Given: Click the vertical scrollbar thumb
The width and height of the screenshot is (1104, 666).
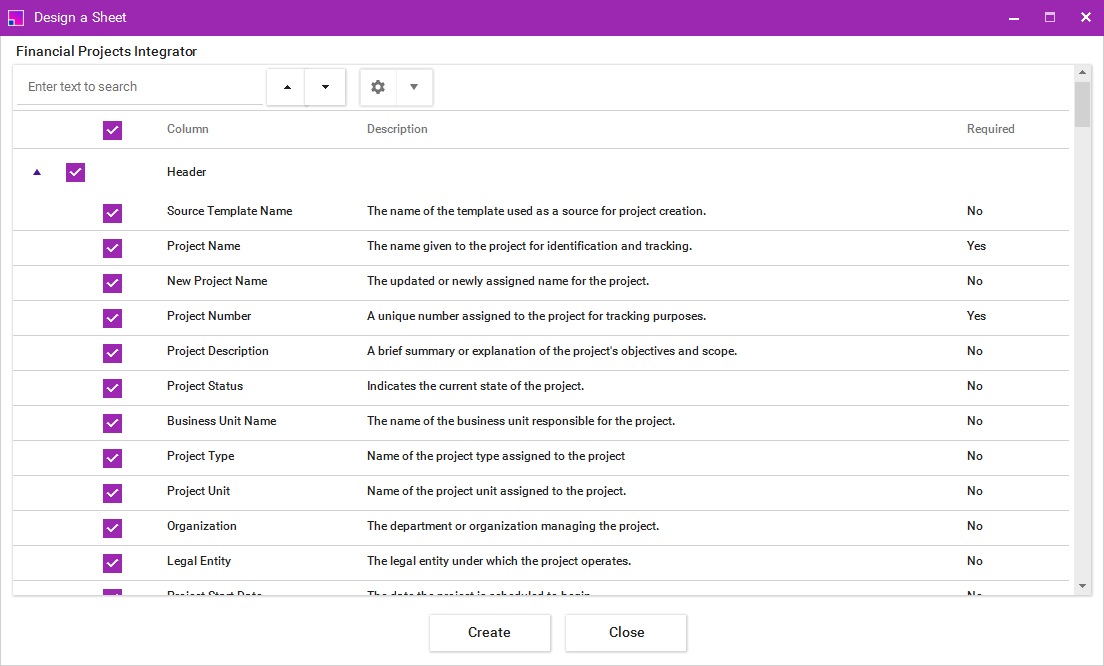Looking at the screenshot, I should tap(1082, 103).
